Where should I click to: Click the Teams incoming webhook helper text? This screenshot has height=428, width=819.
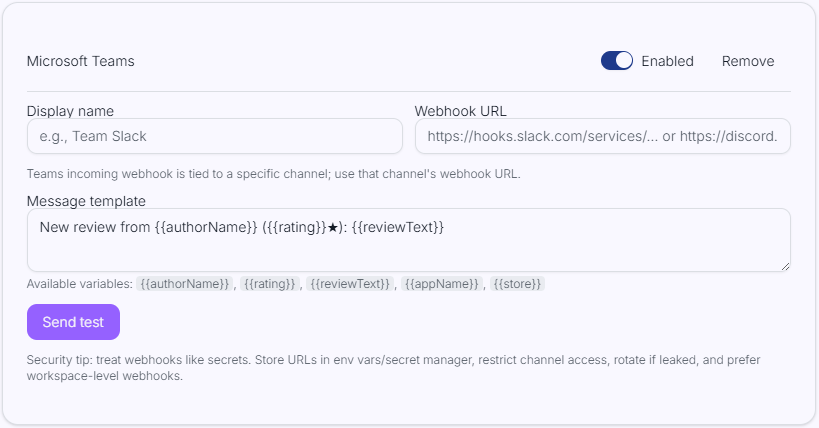[273, 173]
